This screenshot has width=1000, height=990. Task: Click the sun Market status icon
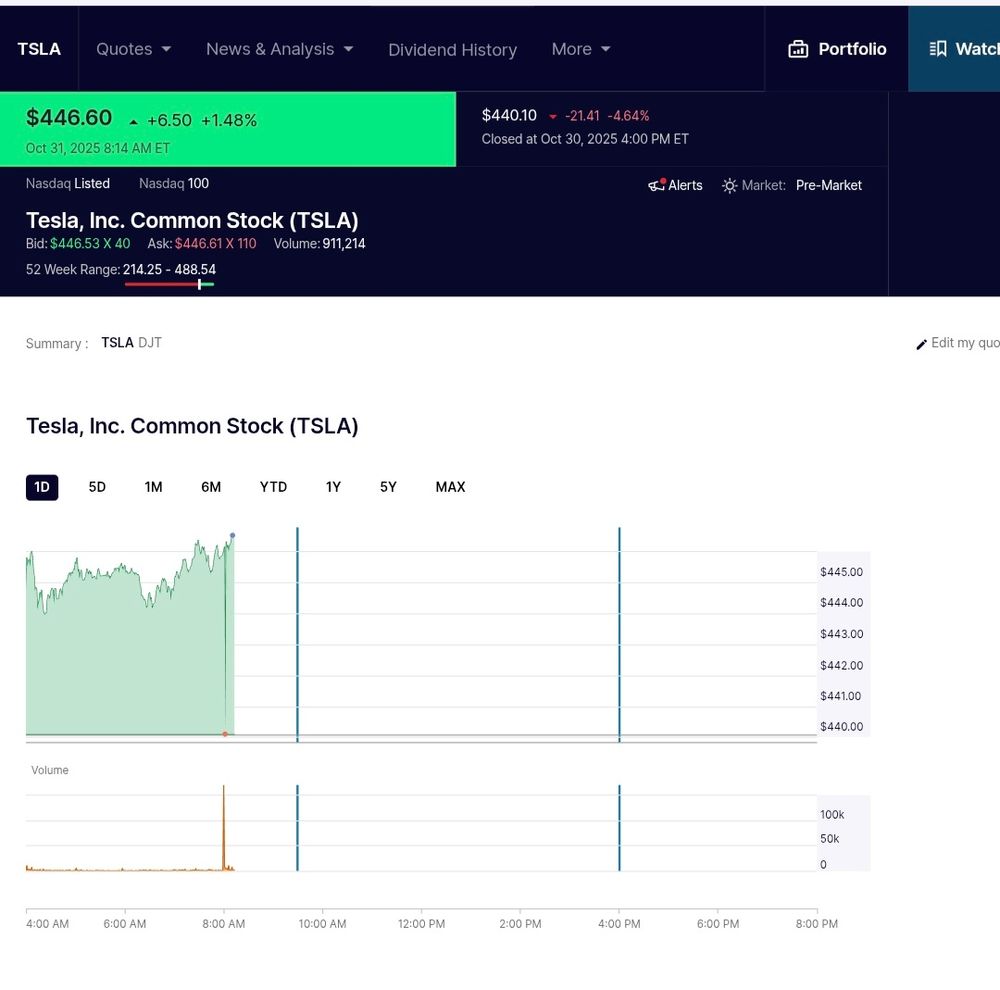click(x=730, y=186)
